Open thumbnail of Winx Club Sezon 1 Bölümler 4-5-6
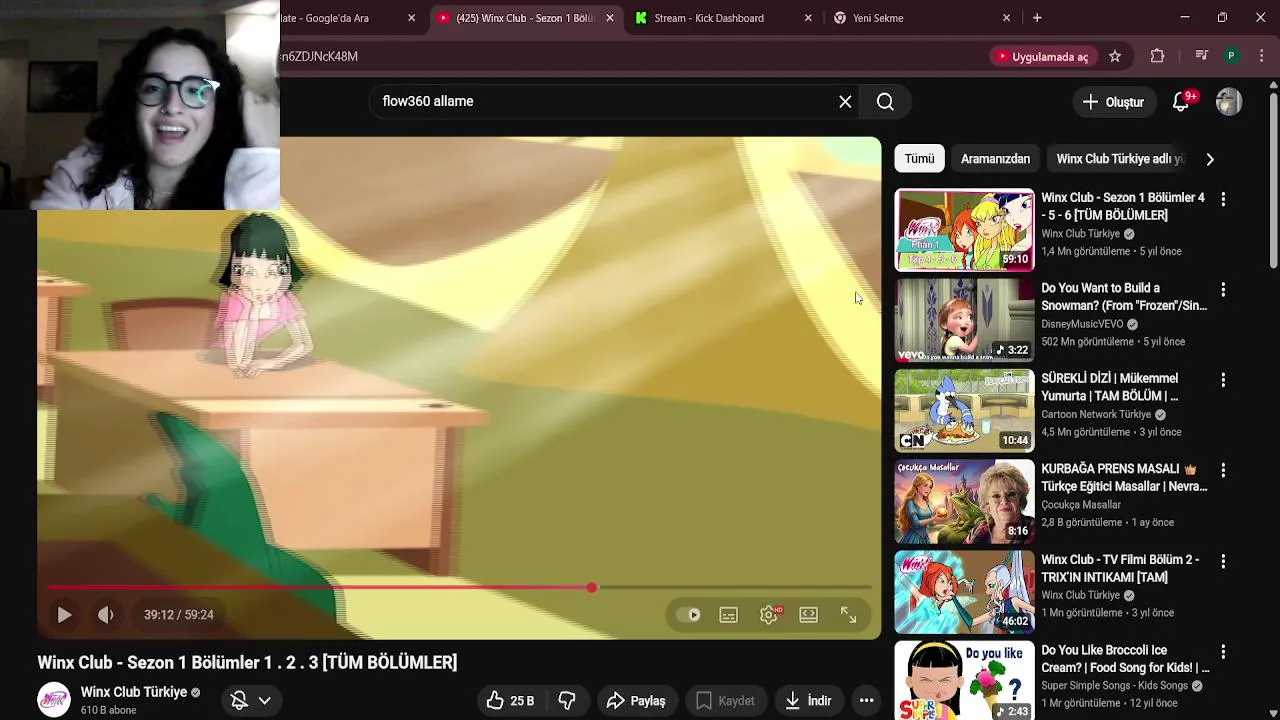Image resolution: width=1280 pixels, height=720 pixels. [x=964, y=230]
